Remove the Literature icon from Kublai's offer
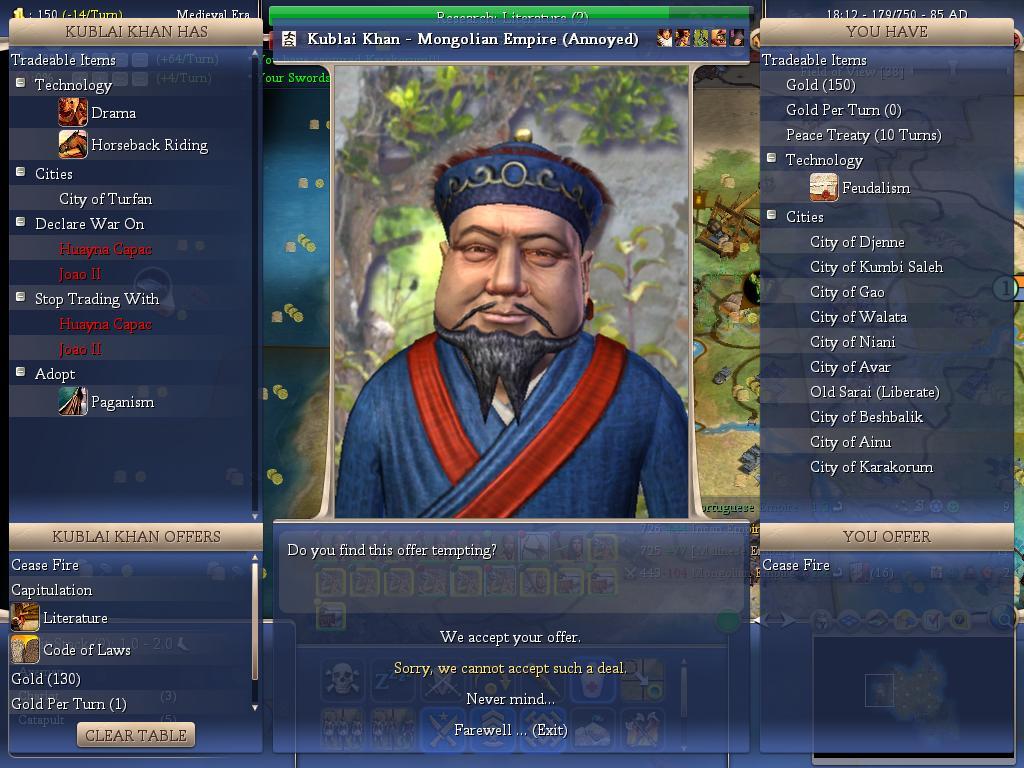Screen dimensions: 1024x768 click(x=25, y=617)
